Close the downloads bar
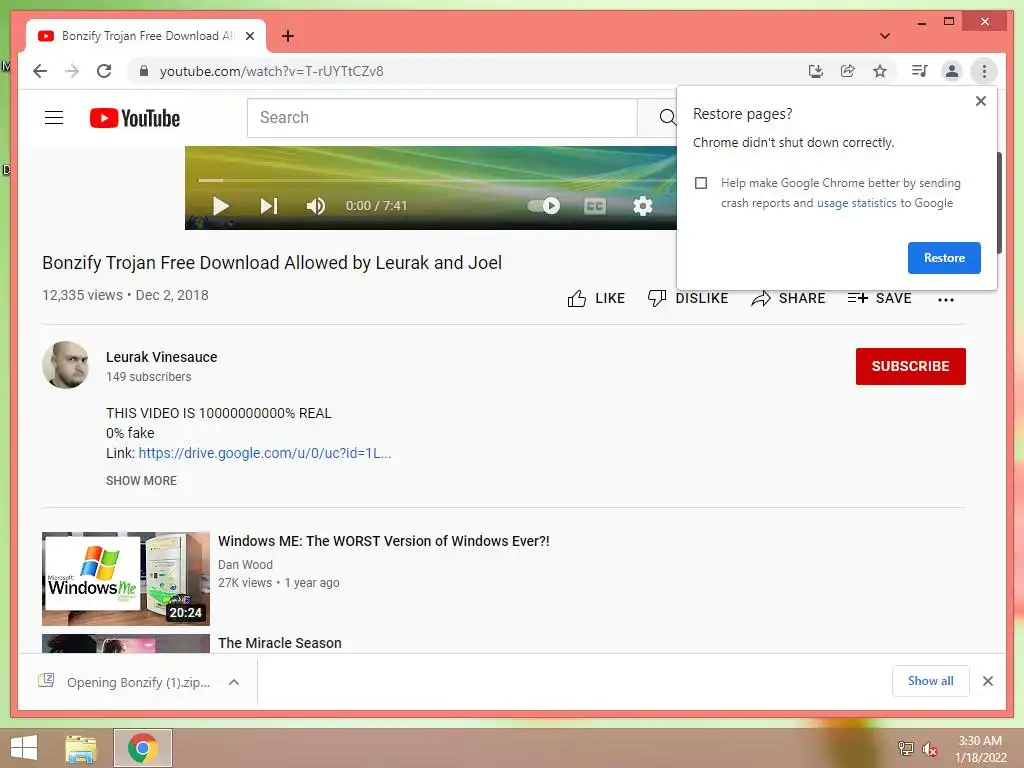 (987, 681)
